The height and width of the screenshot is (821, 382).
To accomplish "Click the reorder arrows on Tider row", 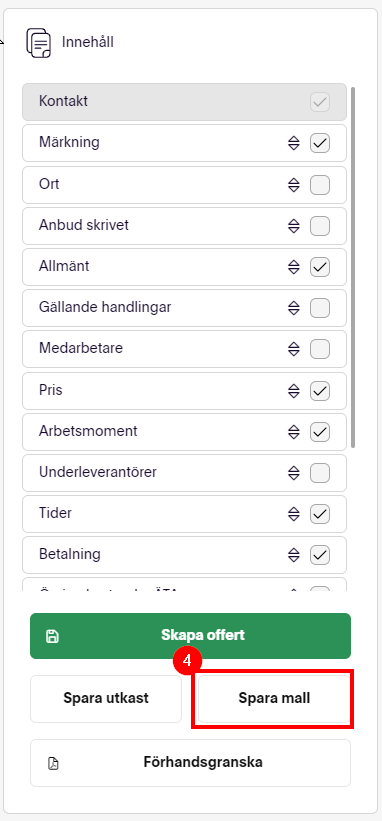I will click(x=294, y=514).
